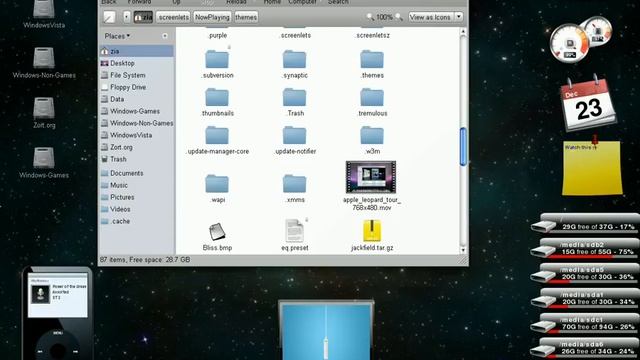This screenshot has height=360, width=640.
Task: Click the Zort.org desktop drive icon
Action: (x=44, y=108)
